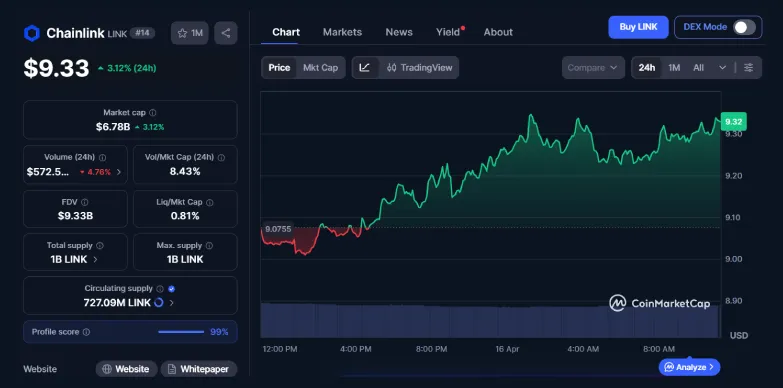The height and width of the screenshot is (388, 783).
Task: Open the chart settings sliders icon
Action: pyautogui.click(x=749, y=67)
